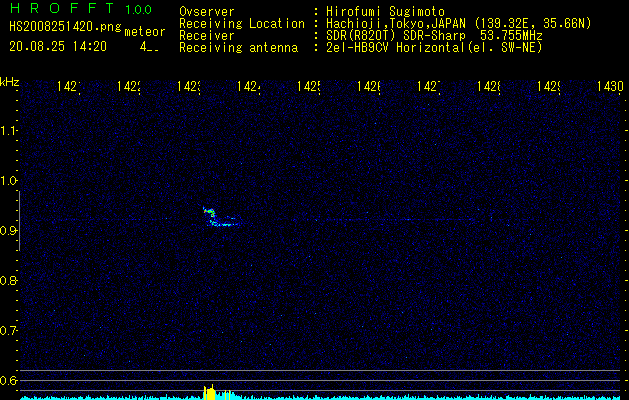
Task: Click the 0.7 frequency axis label
Action: [x=8, y=330]
